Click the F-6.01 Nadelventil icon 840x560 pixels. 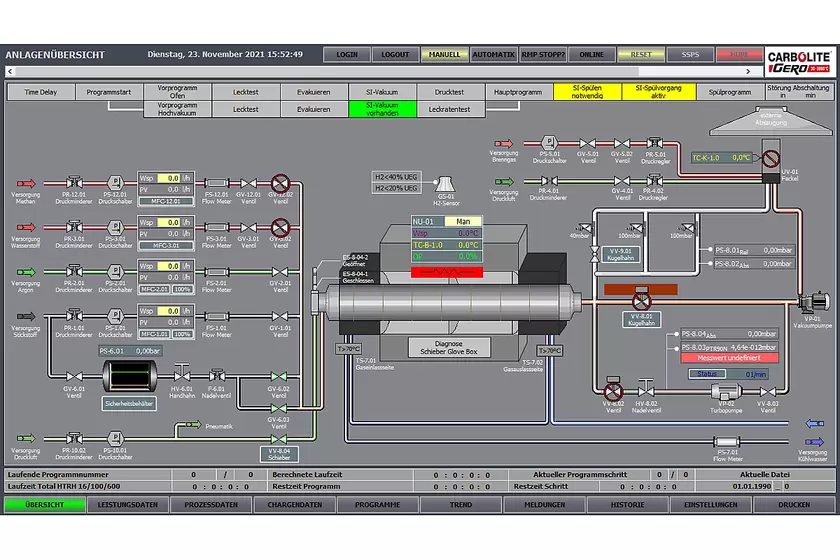tap(216, 375)
